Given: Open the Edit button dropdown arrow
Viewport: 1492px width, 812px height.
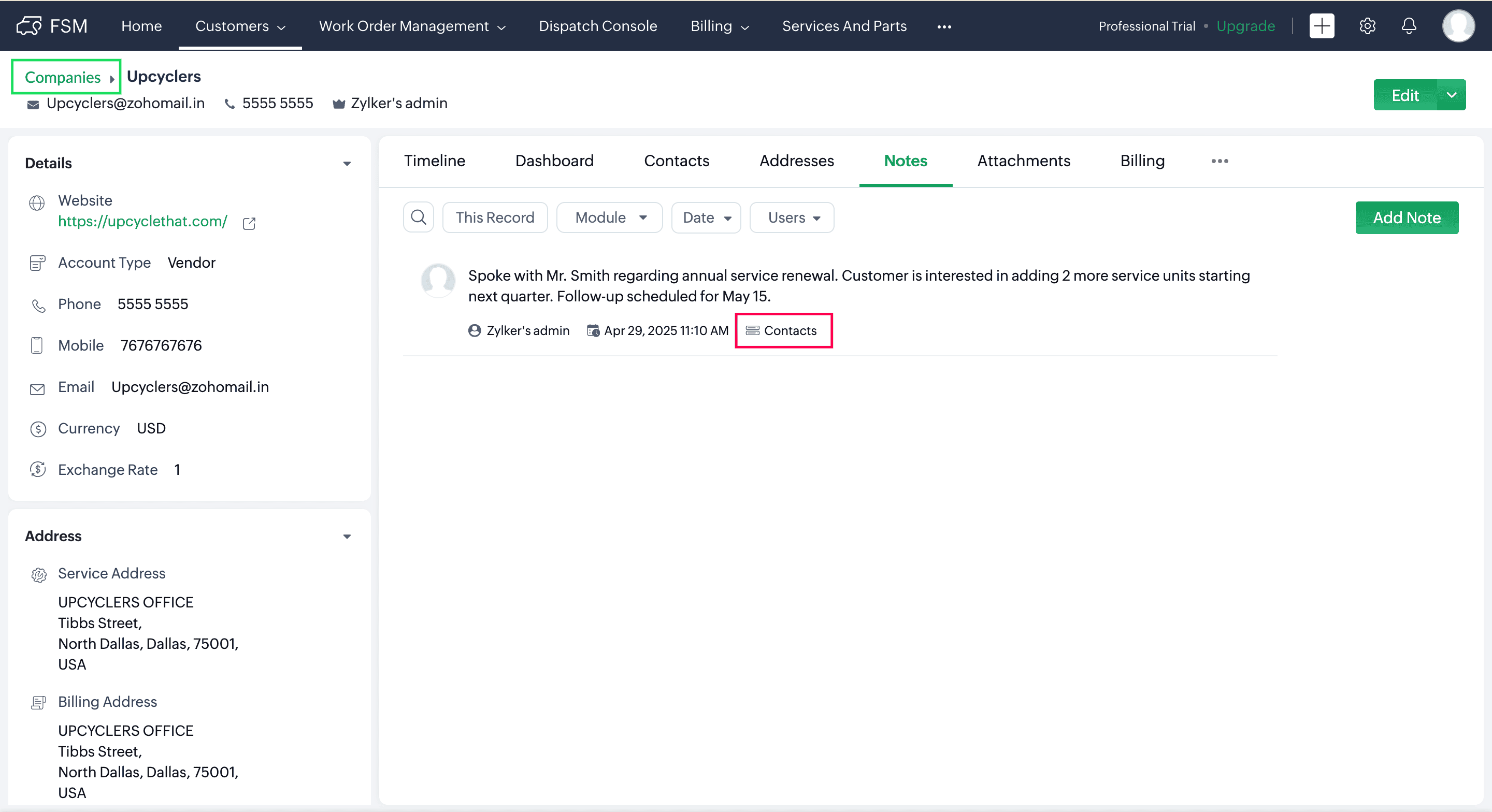Looking at the screenshot, I should [x=1452, y=95].
